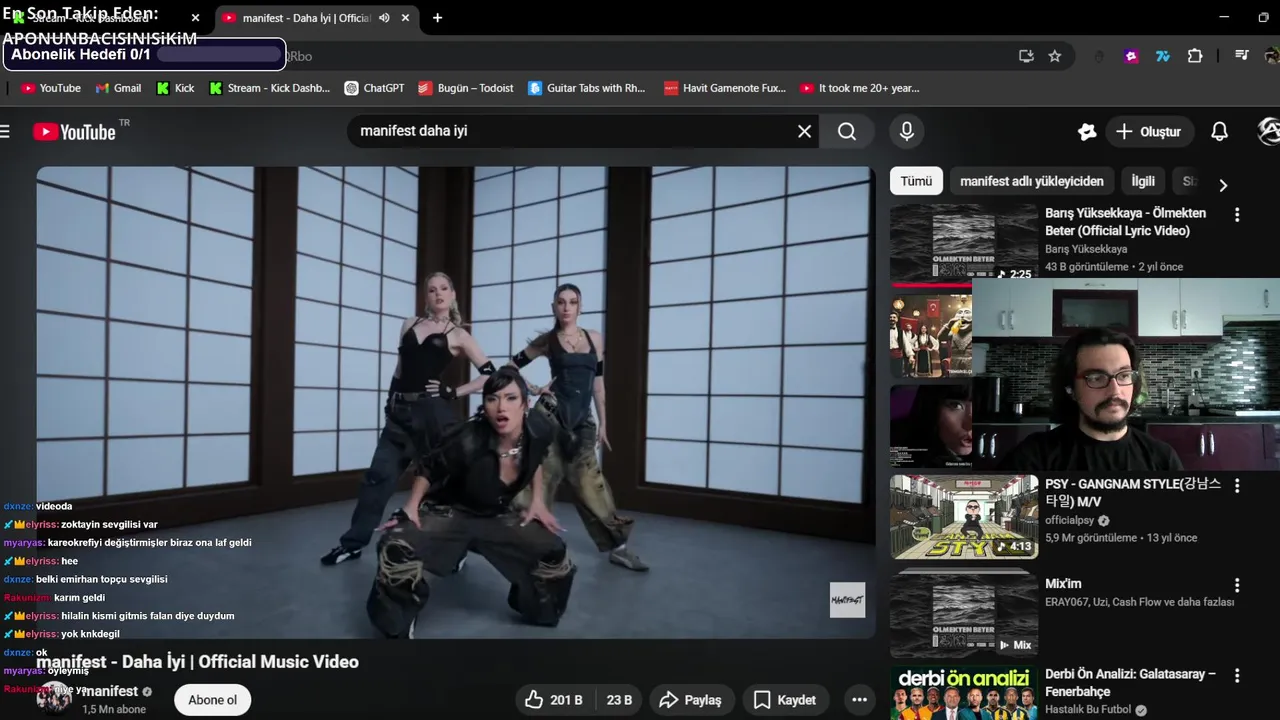
Task: Save video with Kaydet button
Action: pos(785,700)
